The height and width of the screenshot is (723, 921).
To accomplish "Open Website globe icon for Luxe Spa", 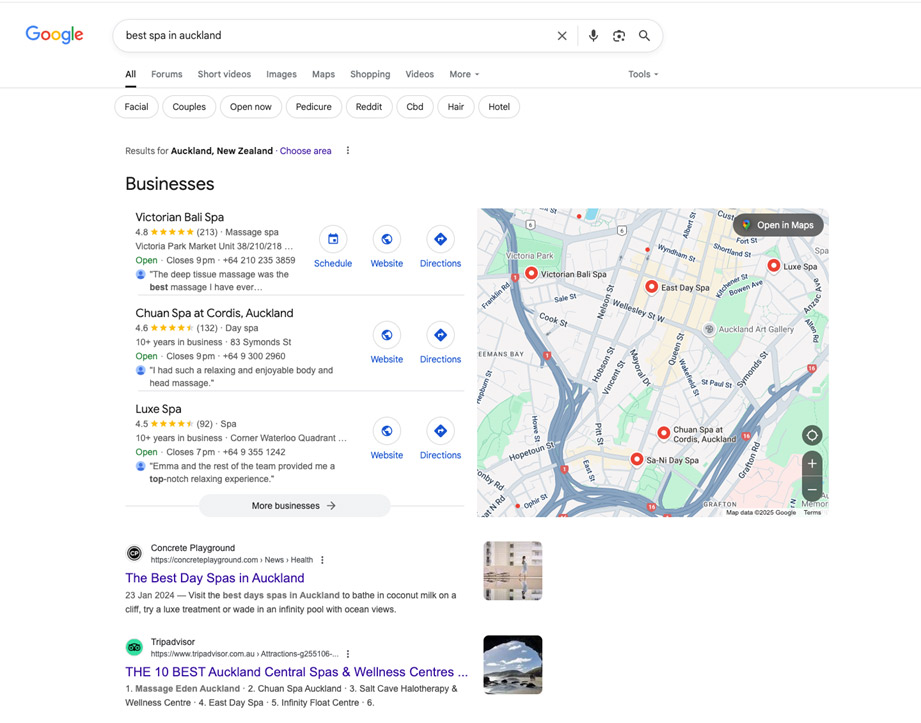I will coord(386,431).
